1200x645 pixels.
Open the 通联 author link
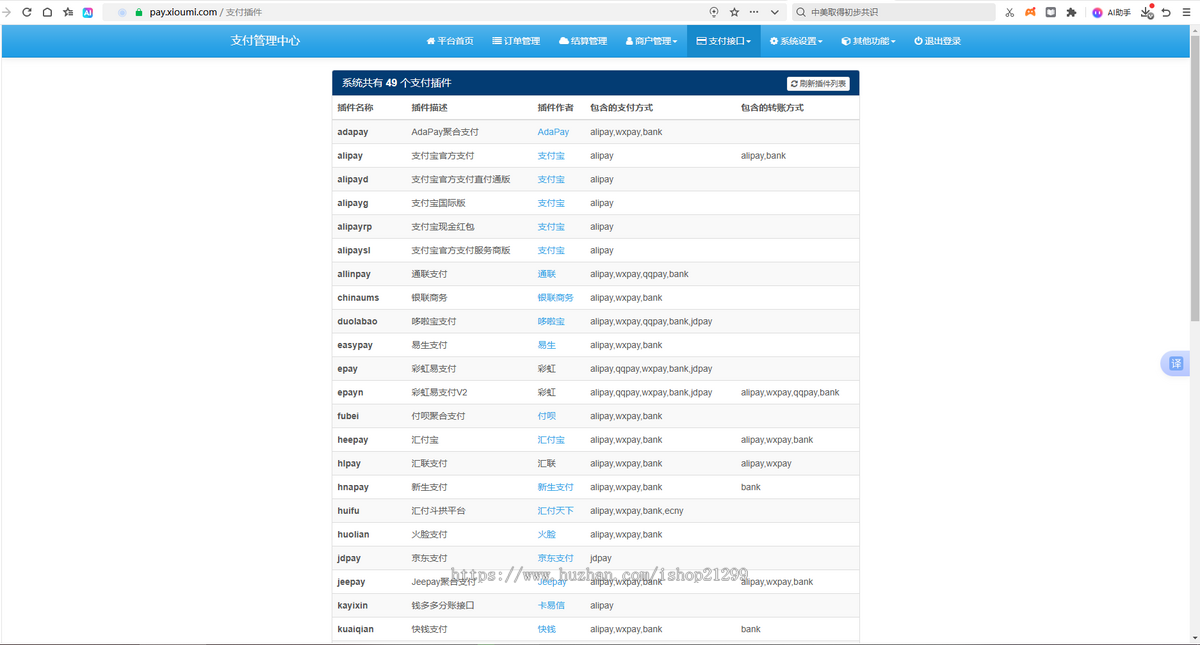(546, 274)
